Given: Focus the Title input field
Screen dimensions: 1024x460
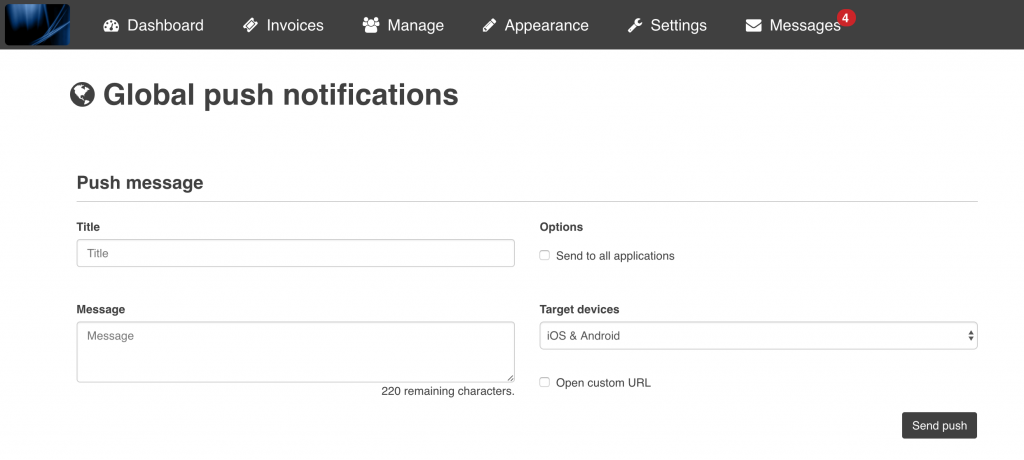Looking at the screenshot, I should coord(295,254).
